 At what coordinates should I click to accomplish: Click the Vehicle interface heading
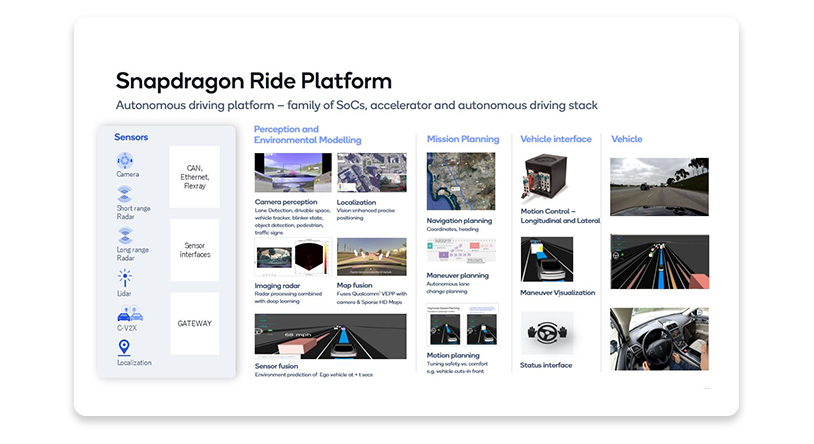(556, 139)
